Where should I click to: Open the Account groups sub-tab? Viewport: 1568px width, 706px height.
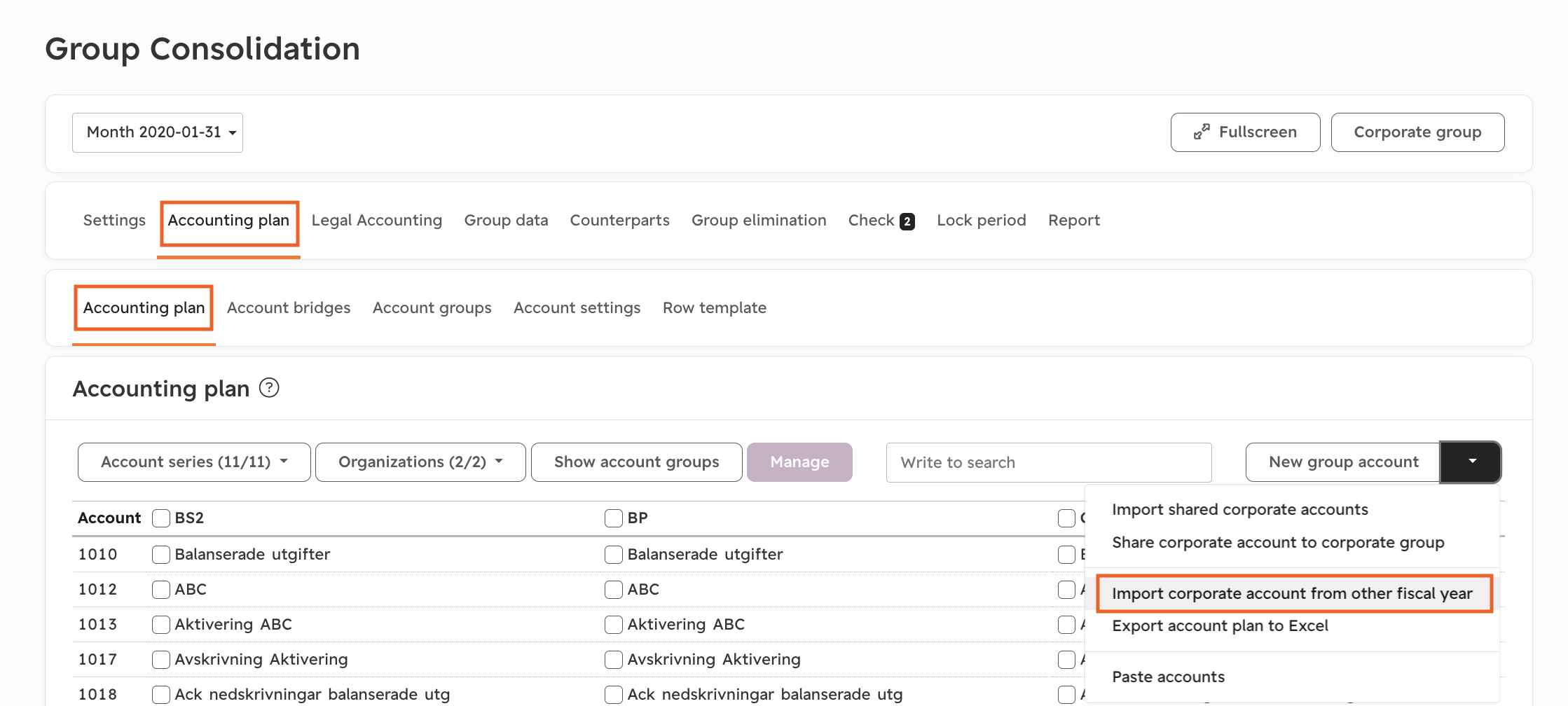[x=432, y=308]
